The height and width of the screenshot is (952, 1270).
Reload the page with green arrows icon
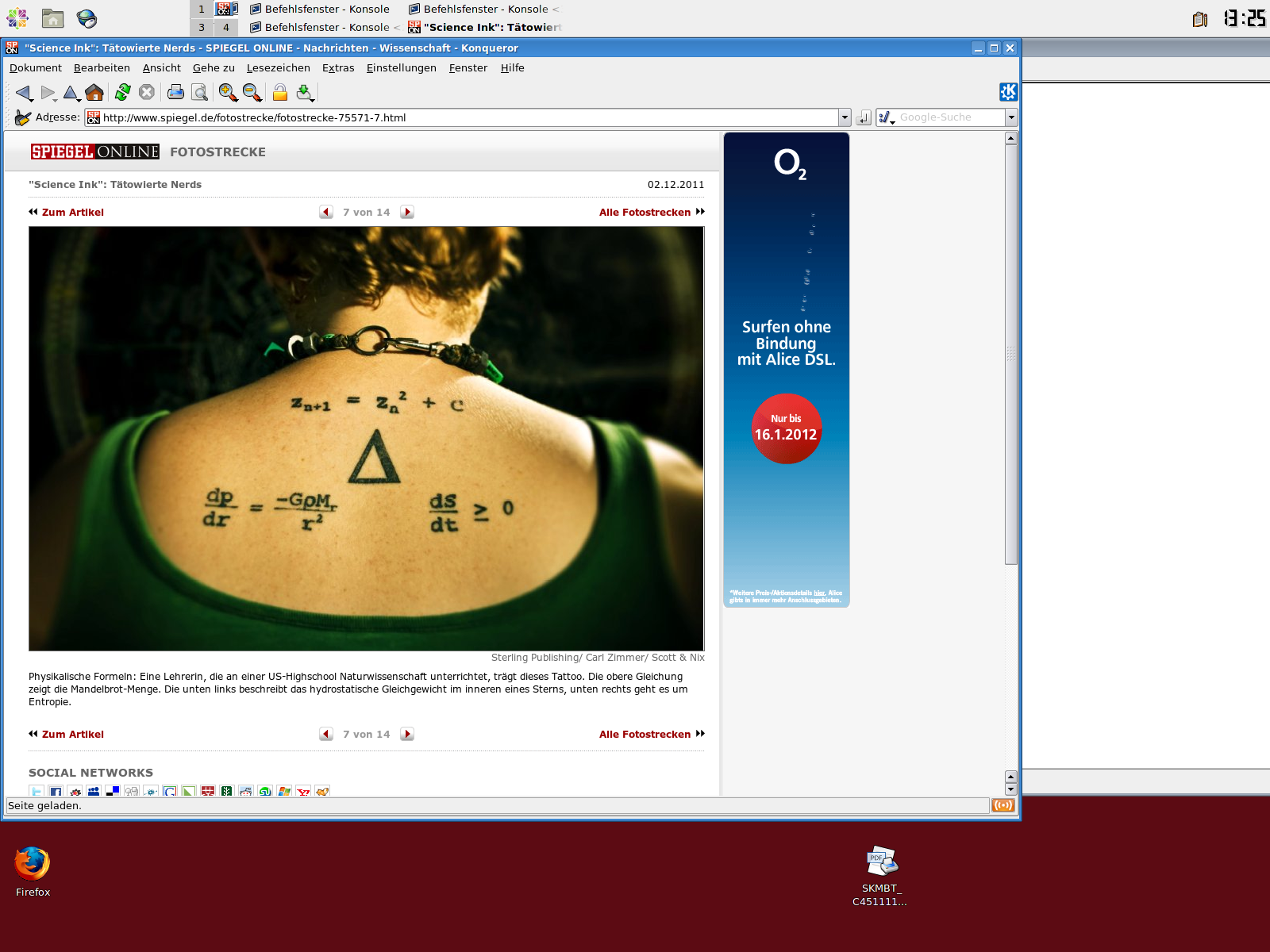[122, 93]
